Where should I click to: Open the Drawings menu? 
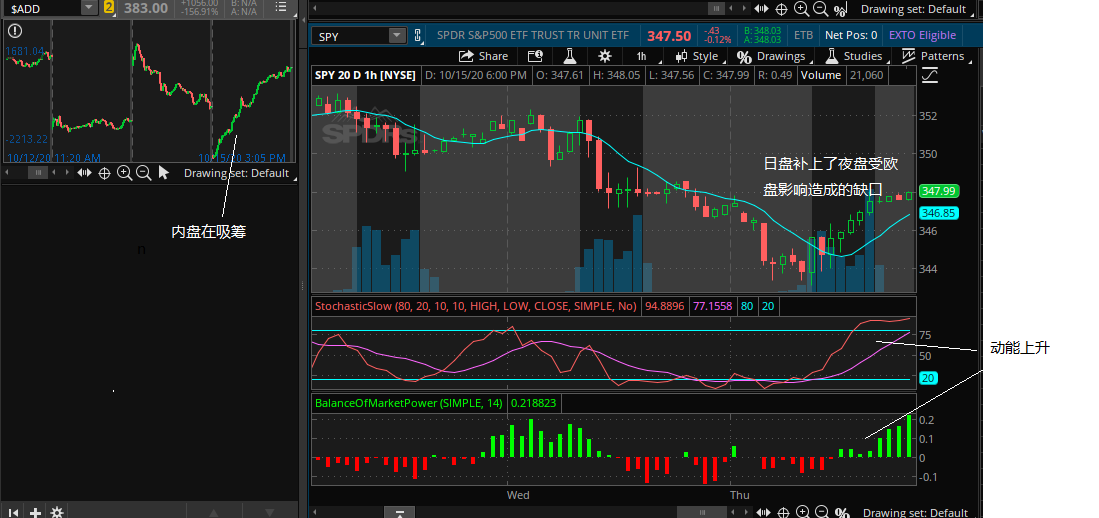(x=772, y=56)
